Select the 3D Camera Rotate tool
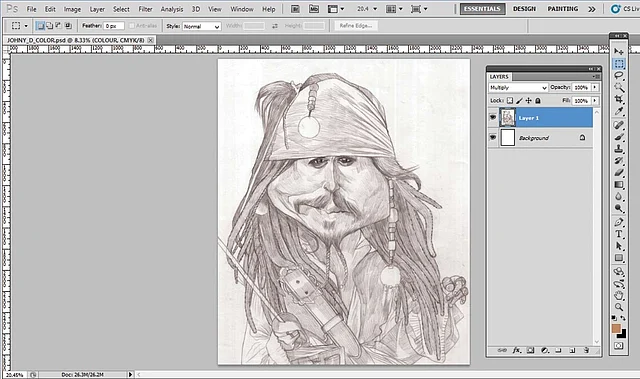 pyautogui.click(x=619, y=284)
